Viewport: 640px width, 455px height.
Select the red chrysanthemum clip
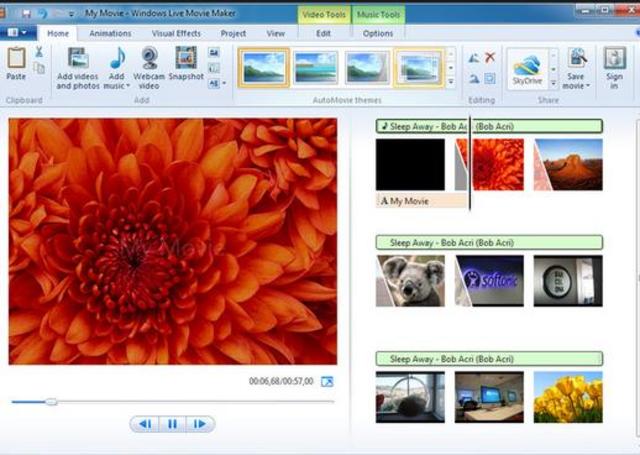489,164
